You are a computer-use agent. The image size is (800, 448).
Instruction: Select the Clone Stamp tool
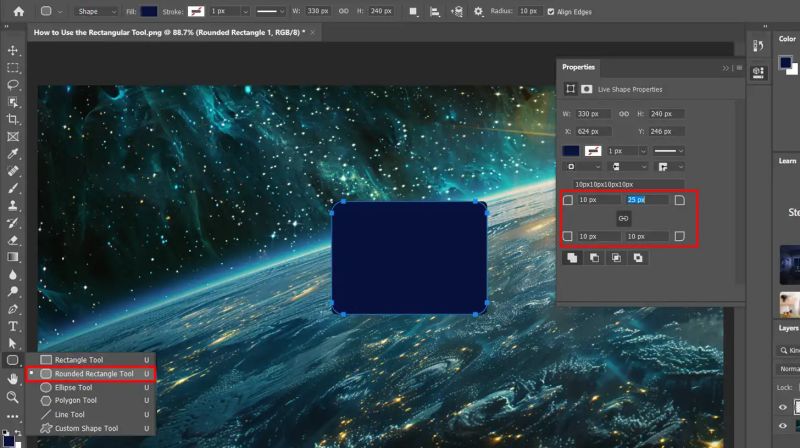point(13,206)
